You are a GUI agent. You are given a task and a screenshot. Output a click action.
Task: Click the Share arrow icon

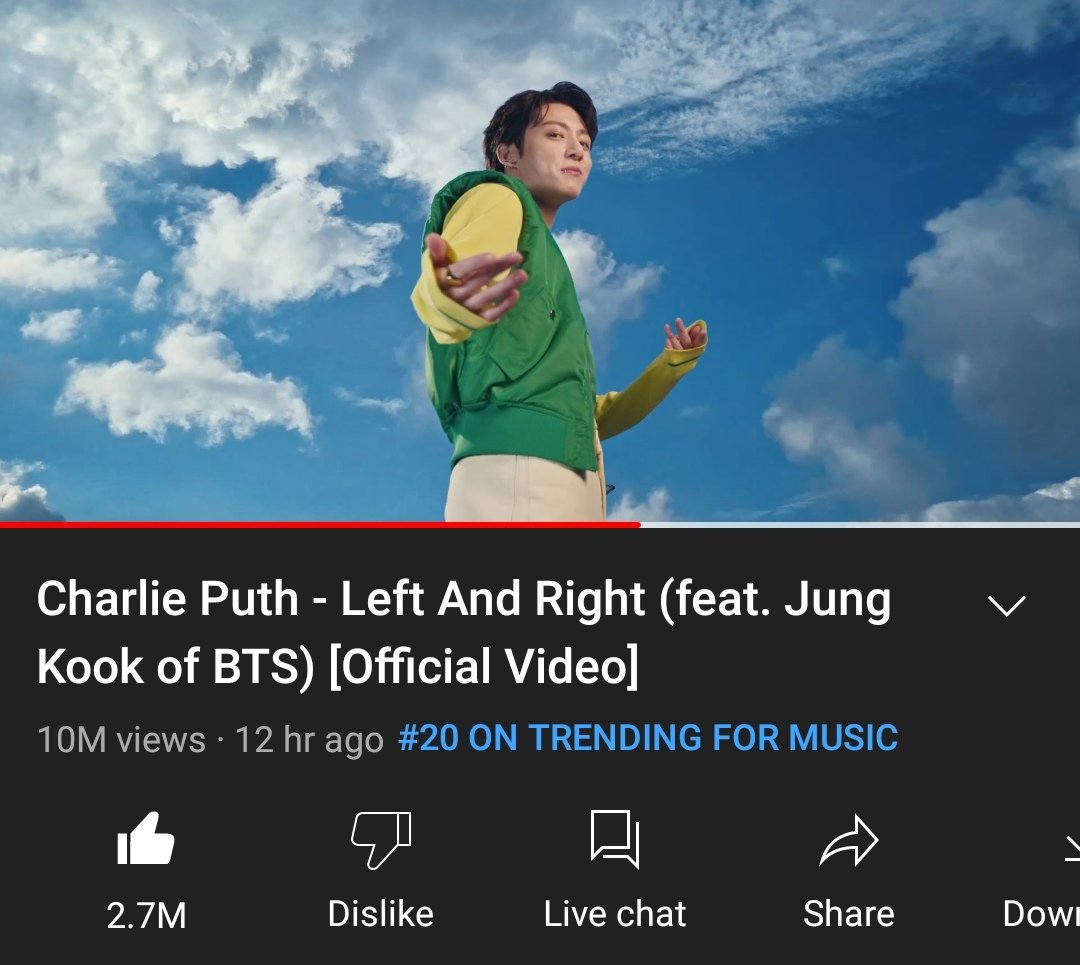click(x=849, y=840)
